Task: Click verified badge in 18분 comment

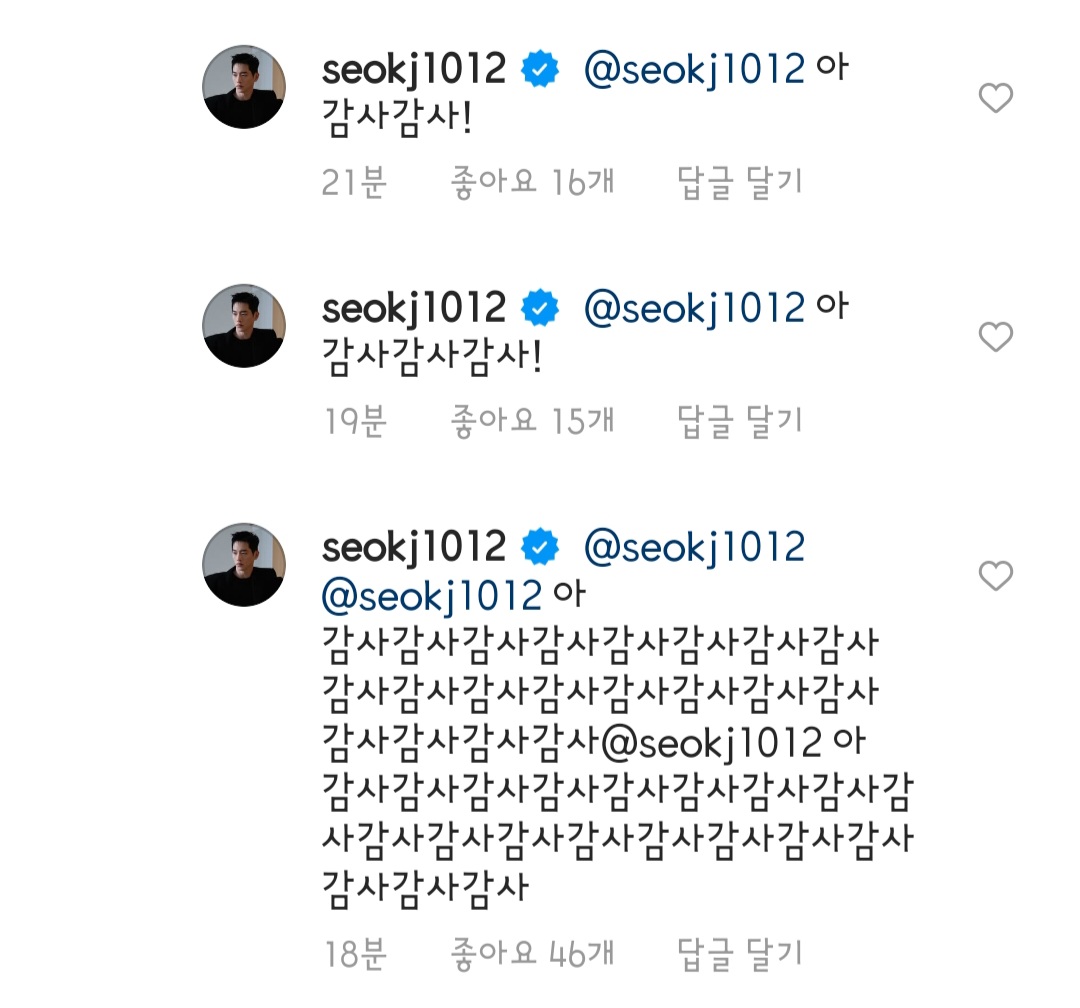Action: 541,547
